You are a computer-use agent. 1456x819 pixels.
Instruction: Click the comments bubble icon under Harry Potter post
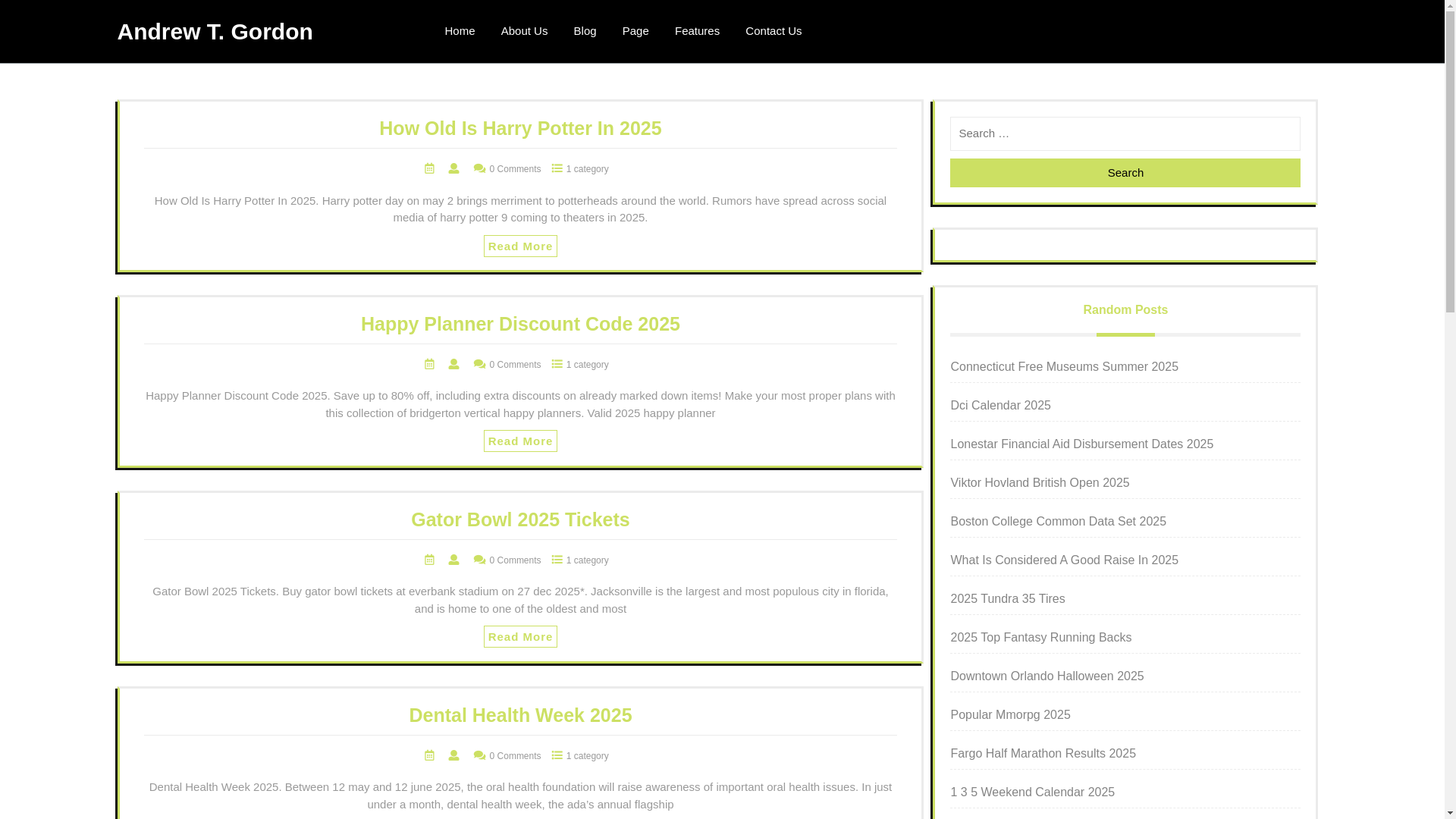click(x=479, y=168)
